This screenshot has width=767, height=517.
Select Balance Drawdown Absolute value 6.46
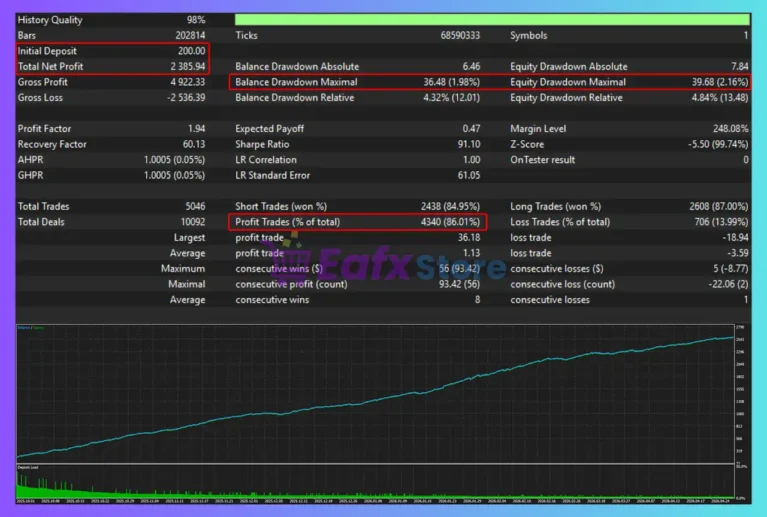[471, 67]
